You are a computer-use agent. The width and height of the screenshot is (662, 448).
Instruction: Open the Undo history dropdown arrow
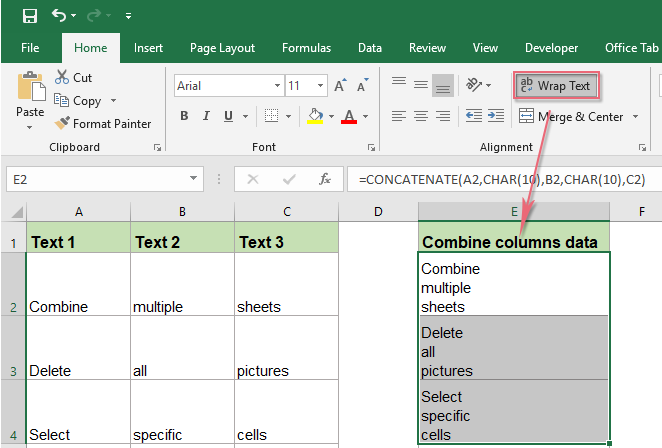(74, 16)
